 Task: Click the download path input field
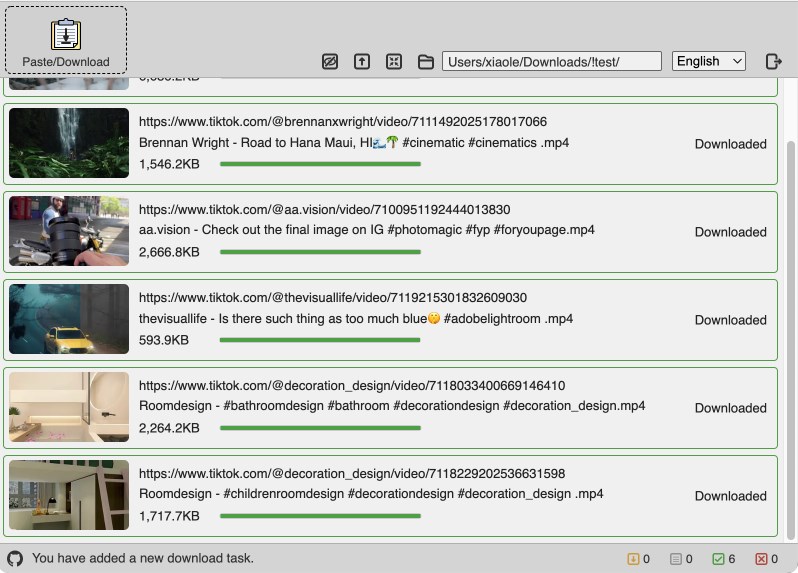pyautogui.click(x=552, y=61)
